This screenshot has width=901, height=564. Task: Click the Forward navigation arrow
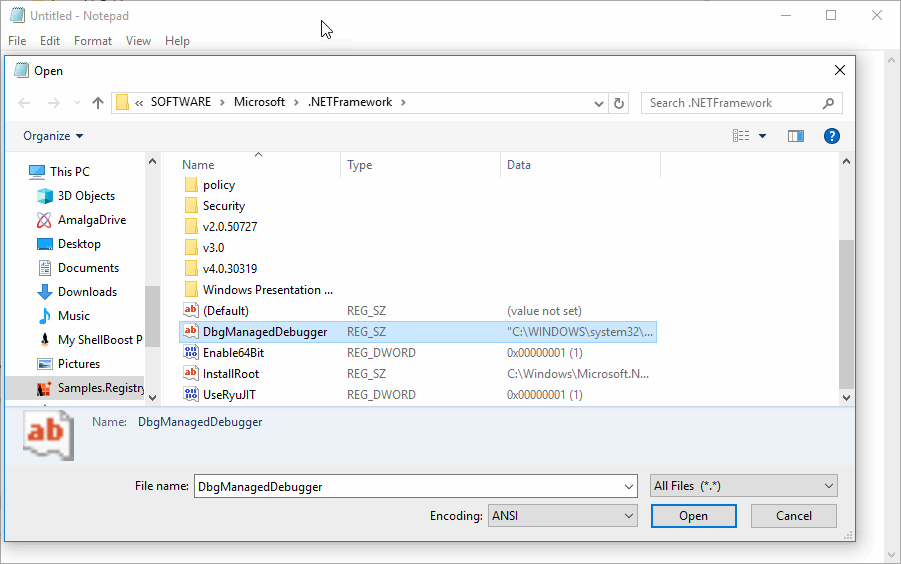pos(53,103)
